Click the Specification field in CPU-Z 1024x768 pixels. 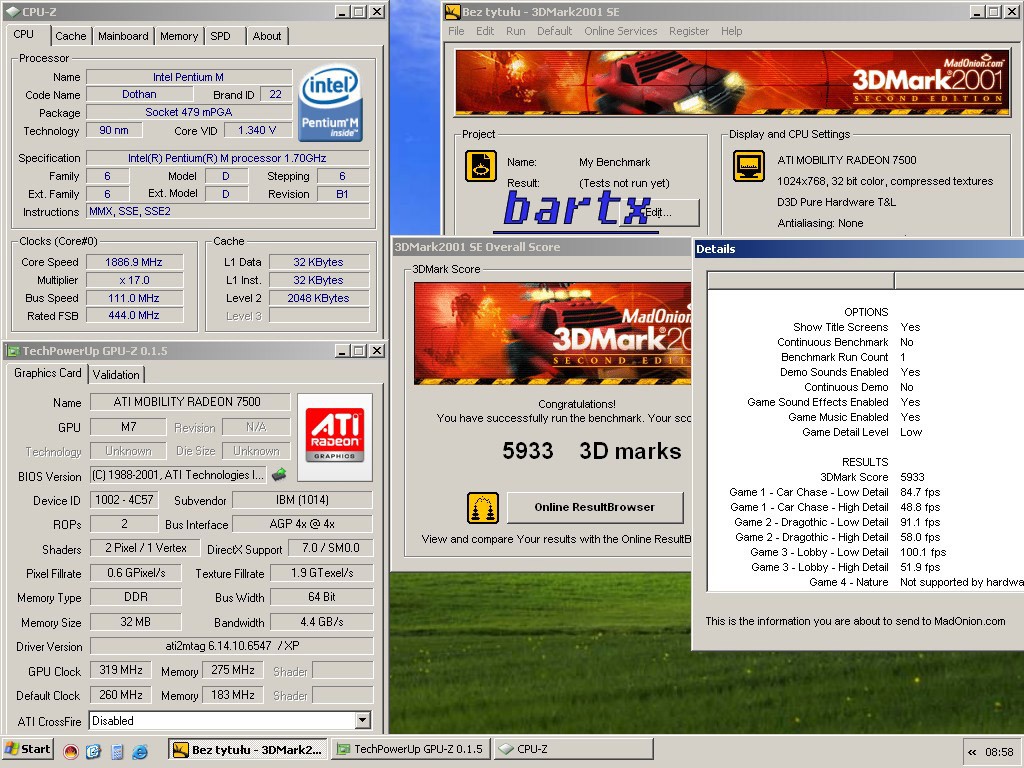[x=227, y=158]
